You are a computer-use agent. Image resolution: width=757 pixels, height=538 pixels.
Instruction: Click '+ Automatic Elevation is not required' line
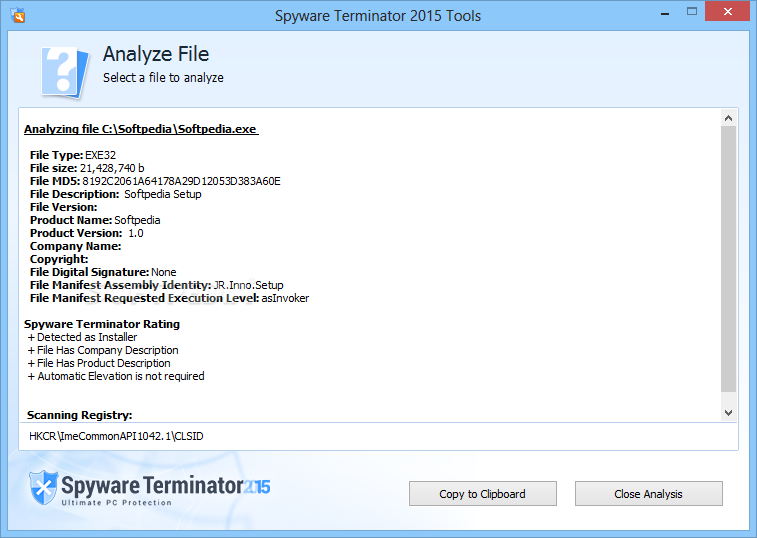(116, 376)
